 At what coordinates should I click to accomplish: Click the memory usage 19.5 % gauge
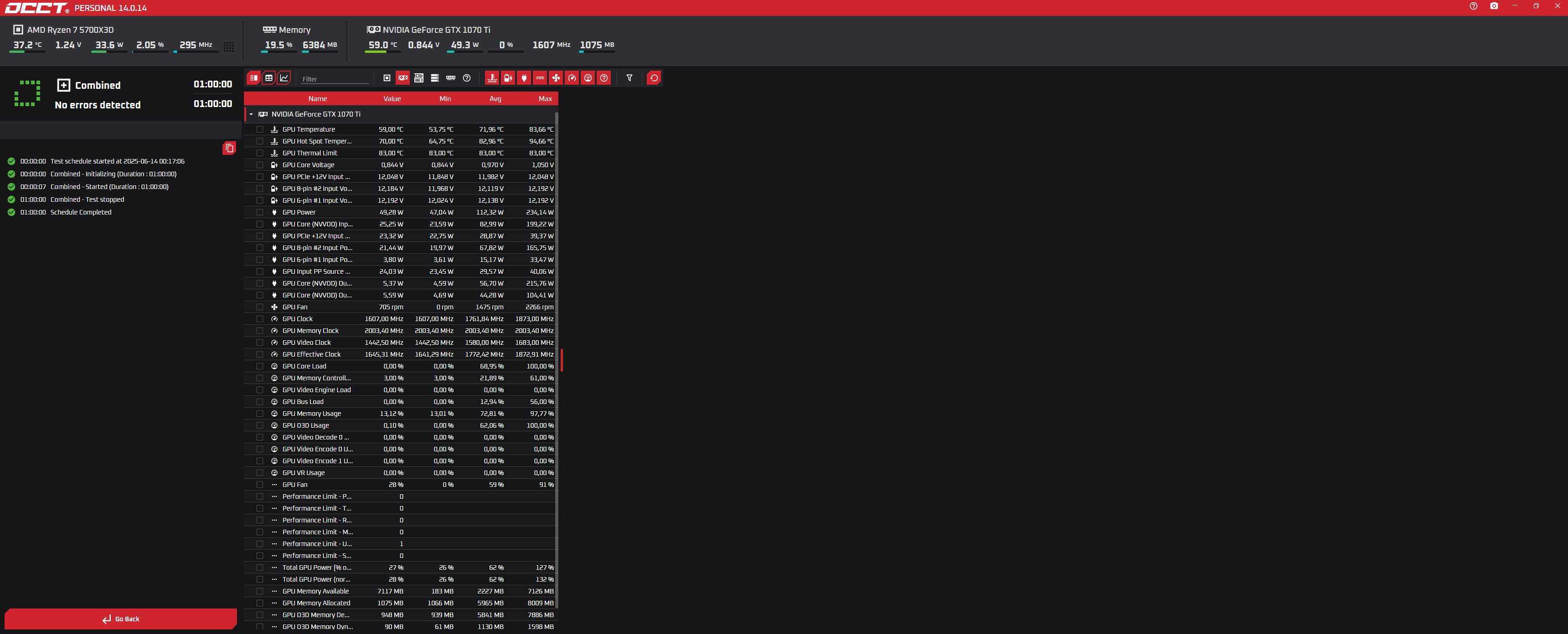click(x=278, y=46)
